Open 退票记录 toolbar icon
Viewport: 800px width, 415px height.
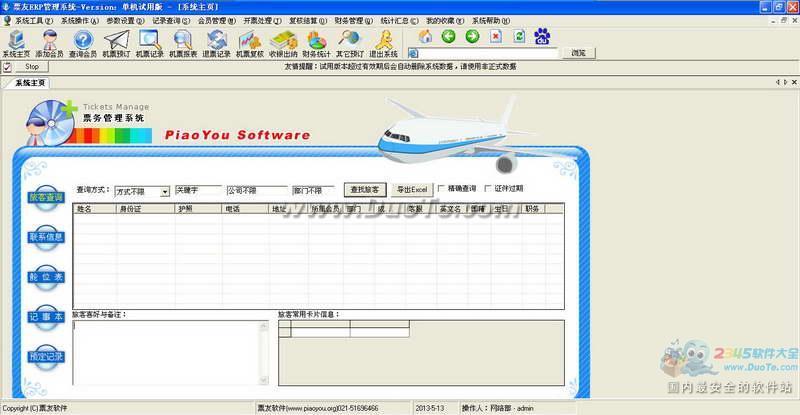(216, 43)
